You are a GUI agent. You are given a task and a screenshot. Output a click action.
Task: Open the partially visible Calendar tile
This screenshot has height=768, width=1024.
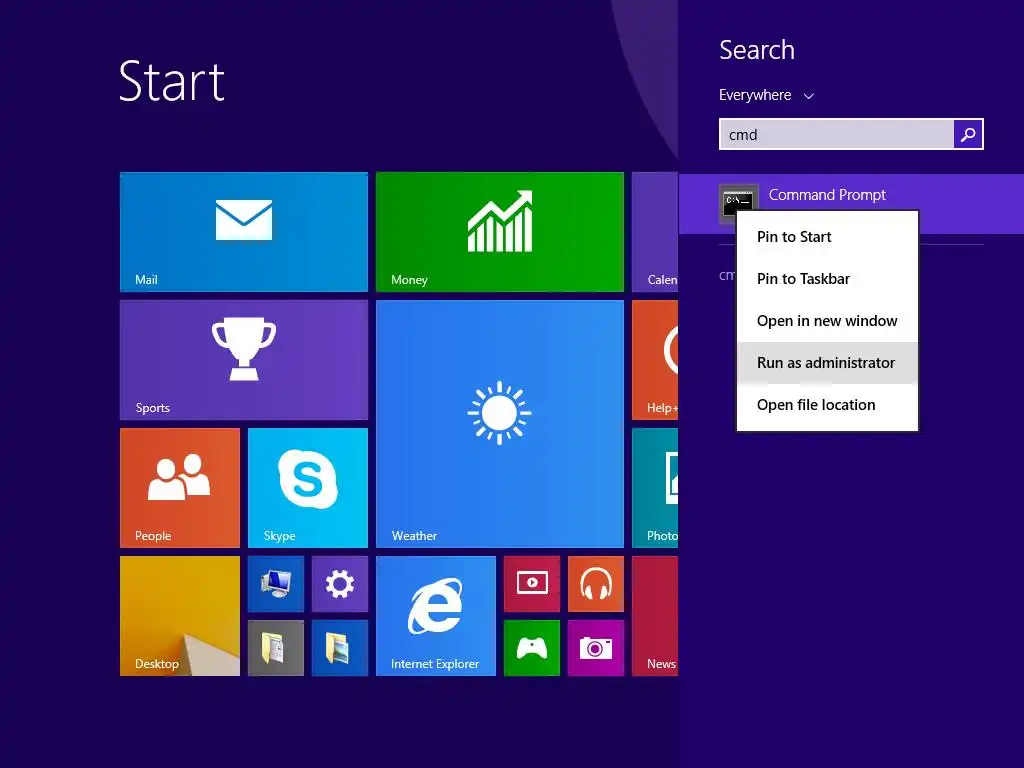click(655, 232)
